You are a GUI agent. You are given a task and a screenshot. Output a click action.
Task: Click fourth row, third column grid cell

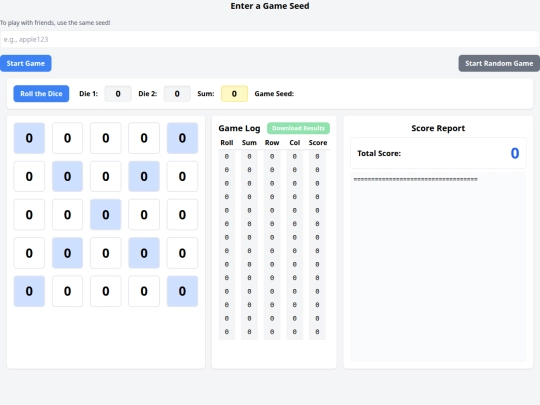tap(106, 253)
